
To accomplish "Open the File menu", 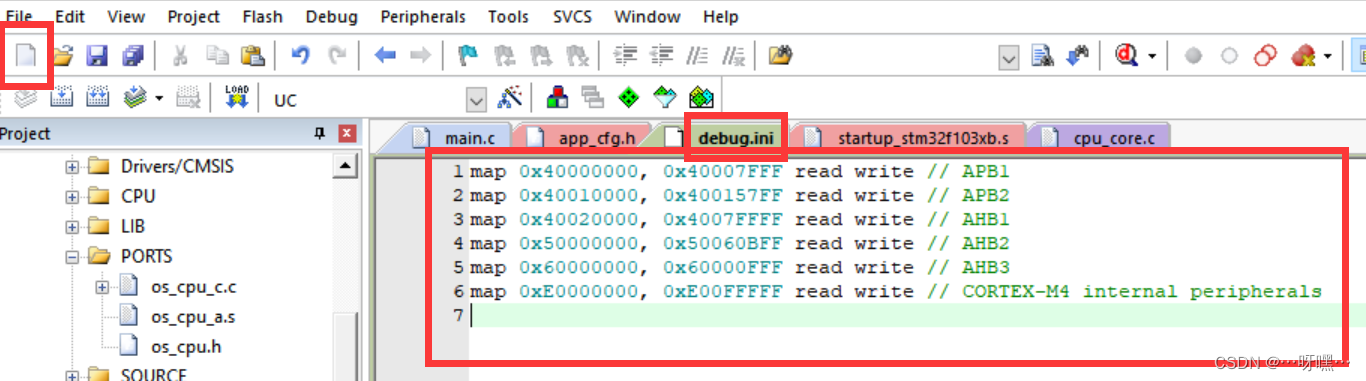I will point(19,17).
